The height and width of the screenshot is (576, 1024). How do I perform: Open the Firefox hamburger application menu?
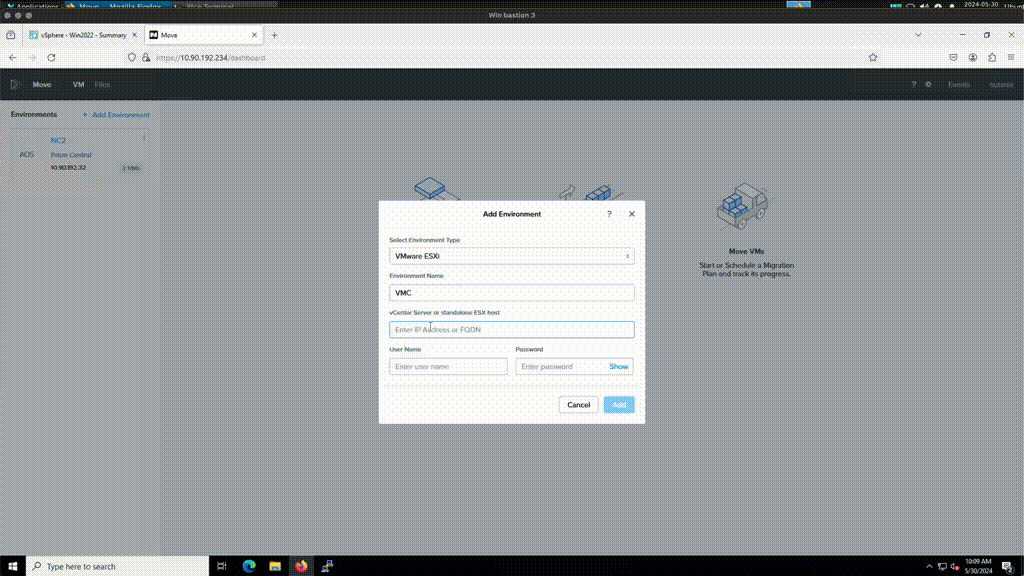pos(1010,58)
